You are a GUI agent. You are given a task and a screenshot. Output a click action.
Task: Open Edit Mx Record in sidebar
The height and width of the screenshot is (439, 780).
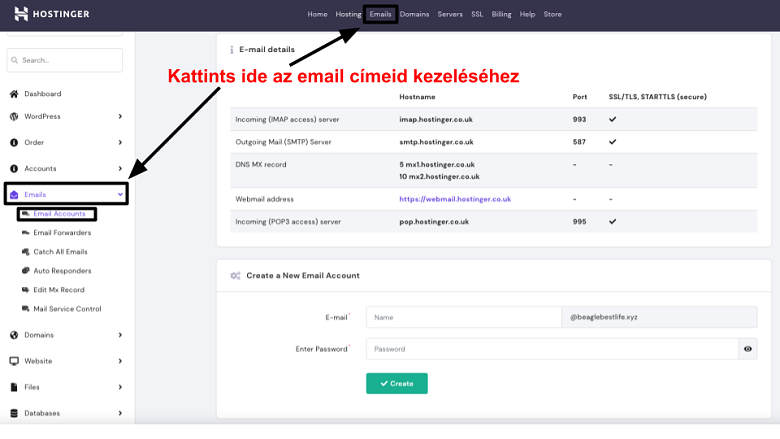click(x=59, y=290)
